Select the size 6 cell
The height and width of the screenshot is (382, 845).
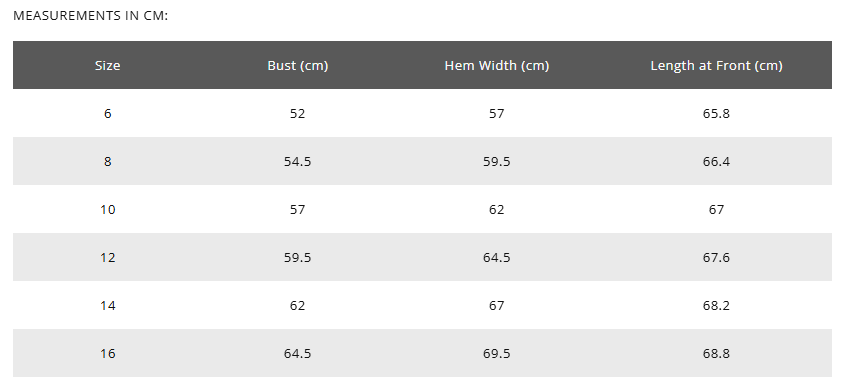107,113
